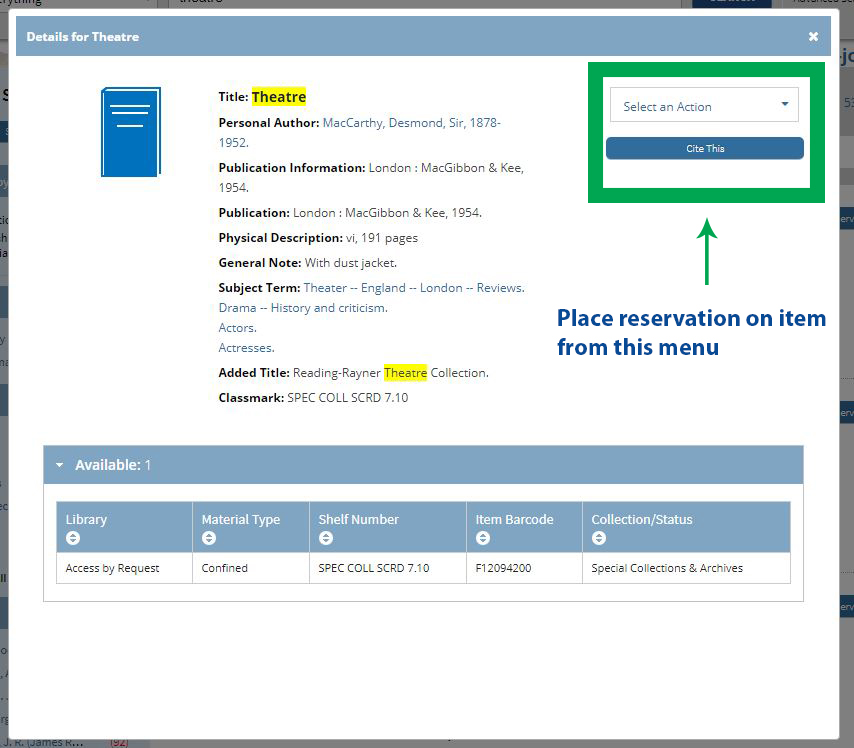Screen dimensions: 854x748
Task: Close the Details for Theatre dialog
Action: (813, 37)
